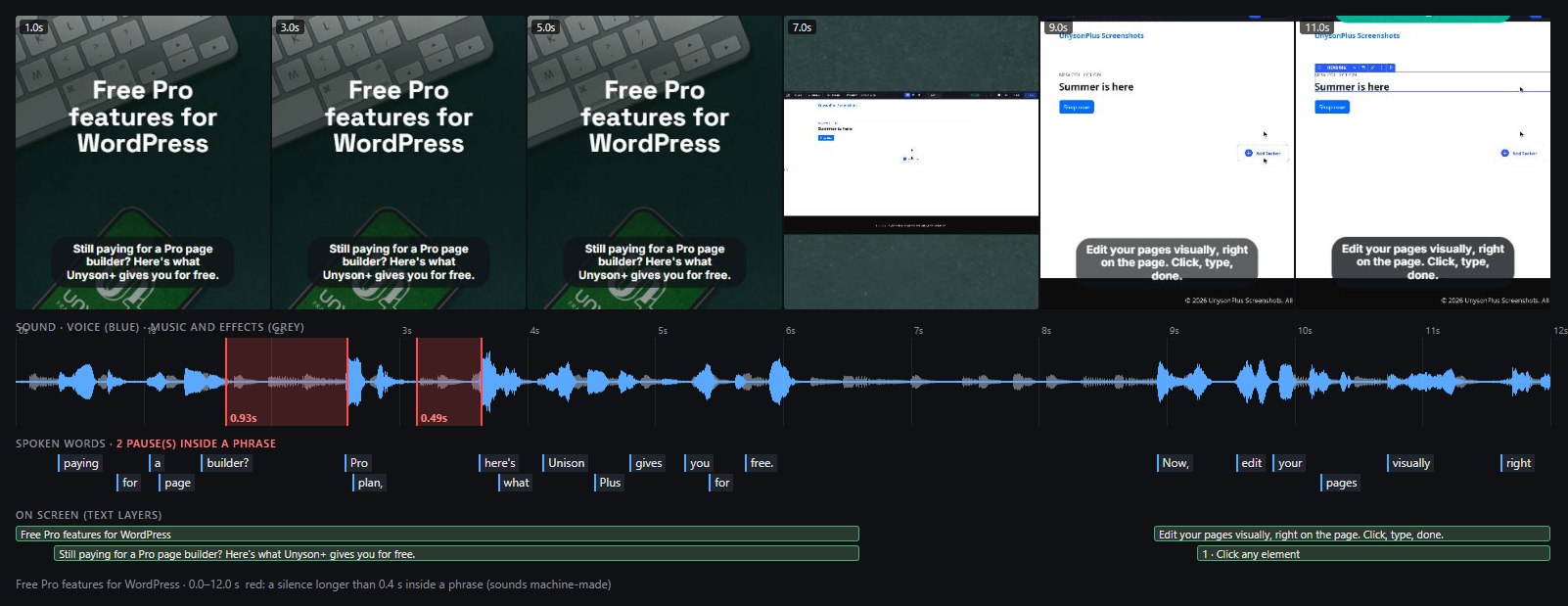Click the 6s tick on waveform ruler

[x=790, y=331]
